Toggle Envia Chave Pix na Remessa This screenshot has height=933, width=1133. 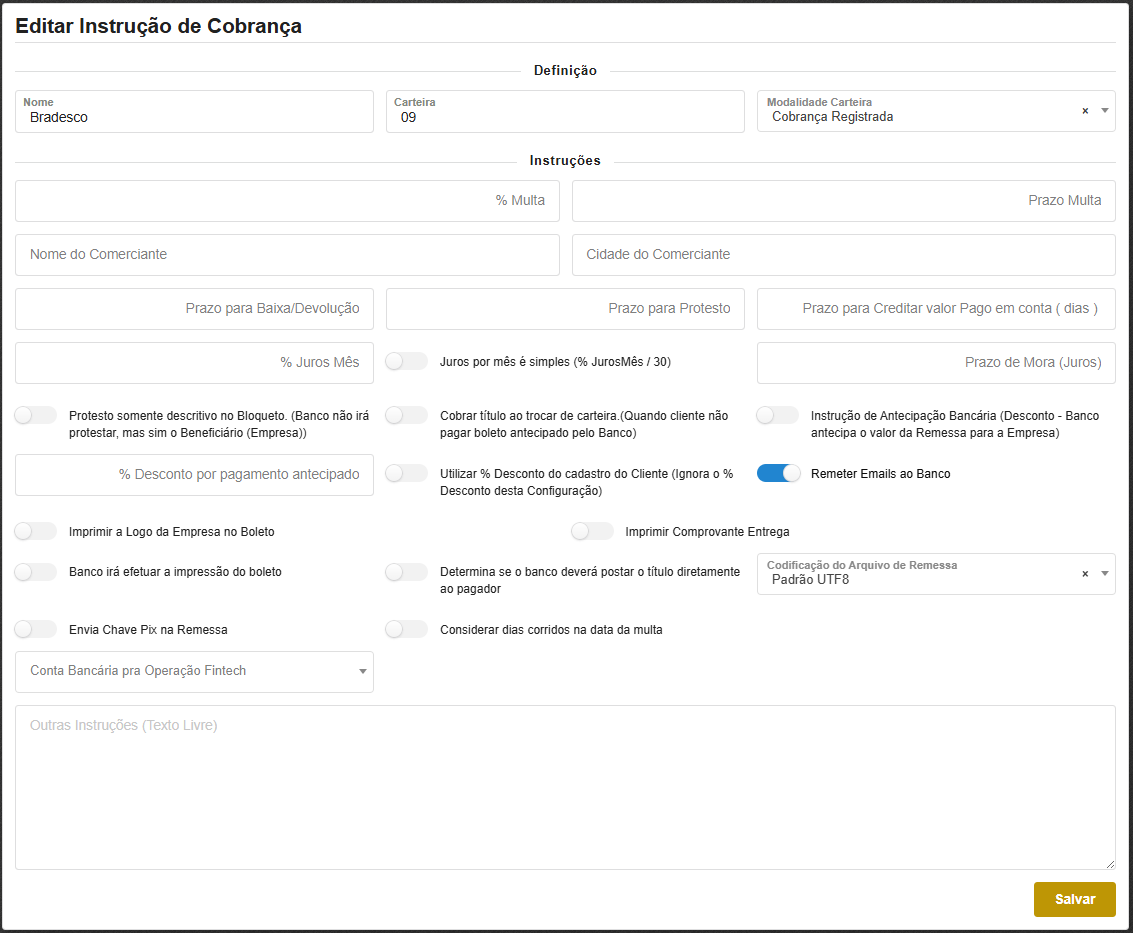[x=36, y=630]
